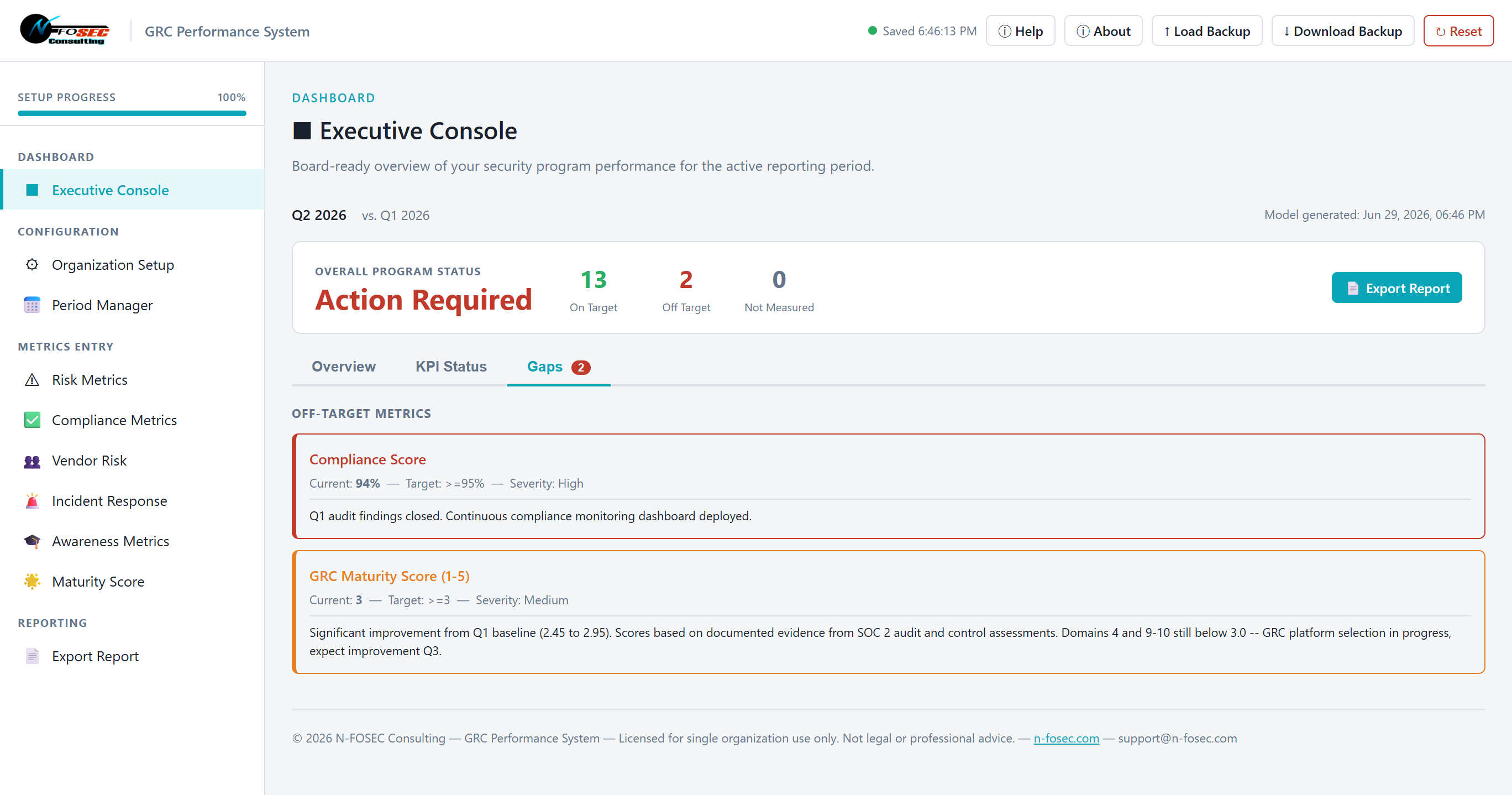Click the Export Report document icon in sidebar
This screenshot has width=1512, height=795.
pos(32,656)
